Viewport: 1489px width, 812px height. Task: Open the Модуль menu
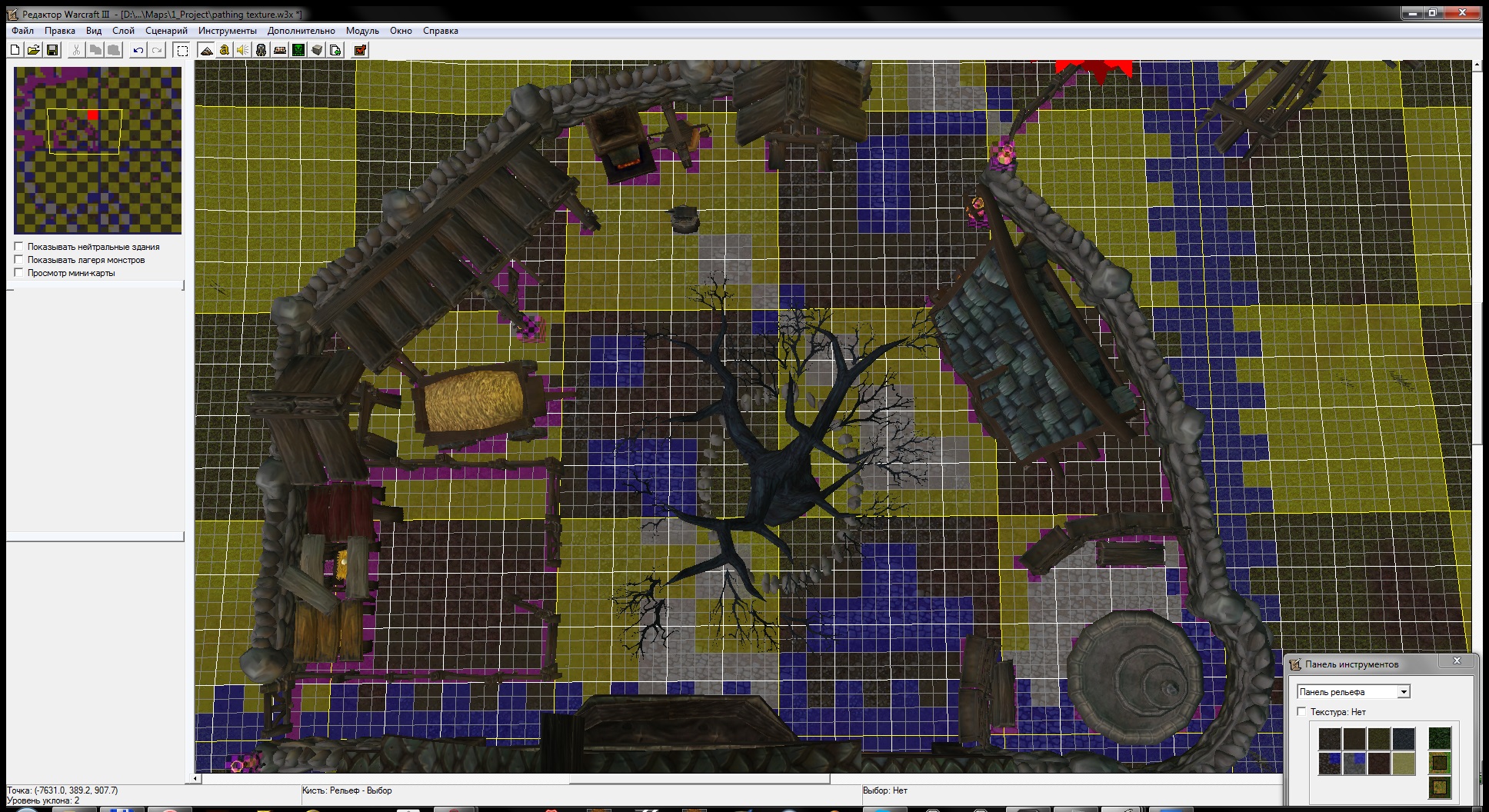[x=362, y=31]
